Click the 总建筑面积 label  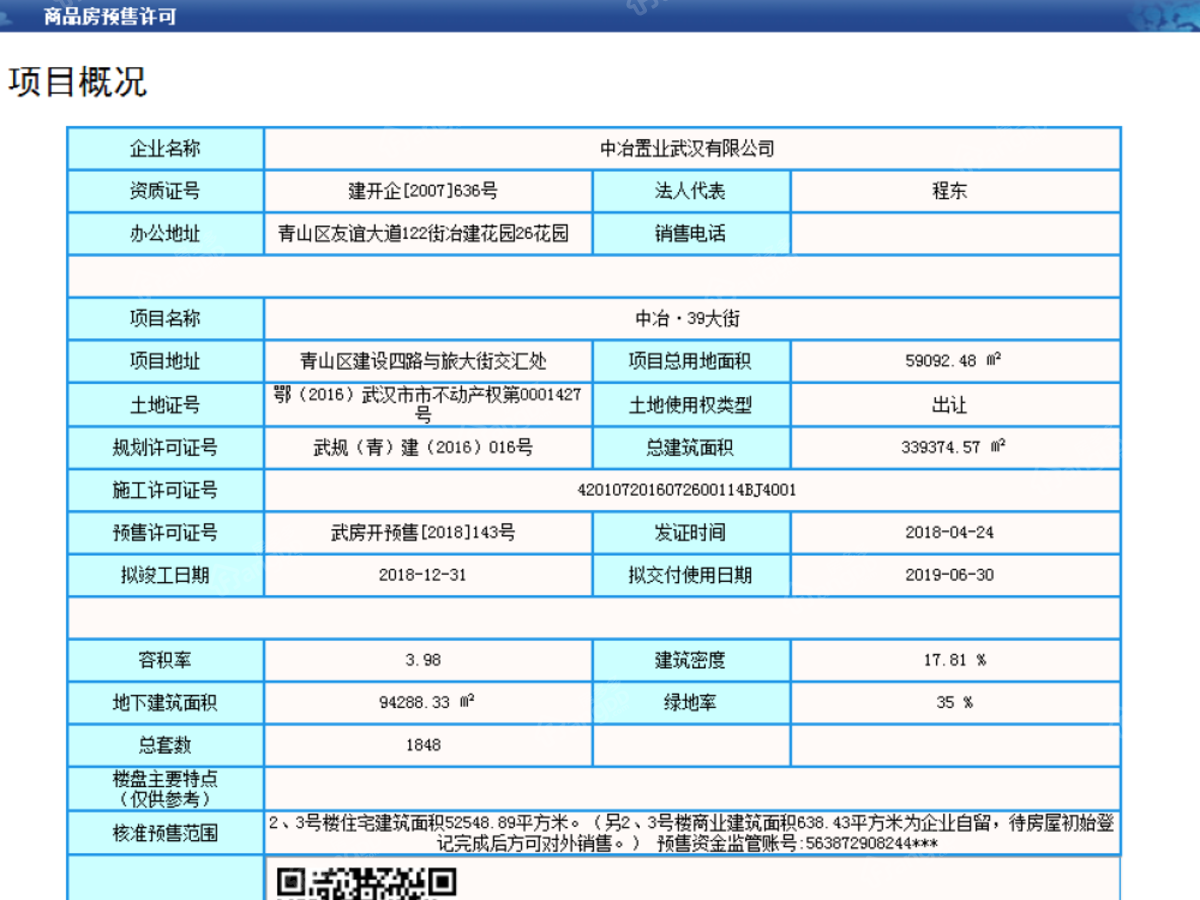click(x=691, y=447)
